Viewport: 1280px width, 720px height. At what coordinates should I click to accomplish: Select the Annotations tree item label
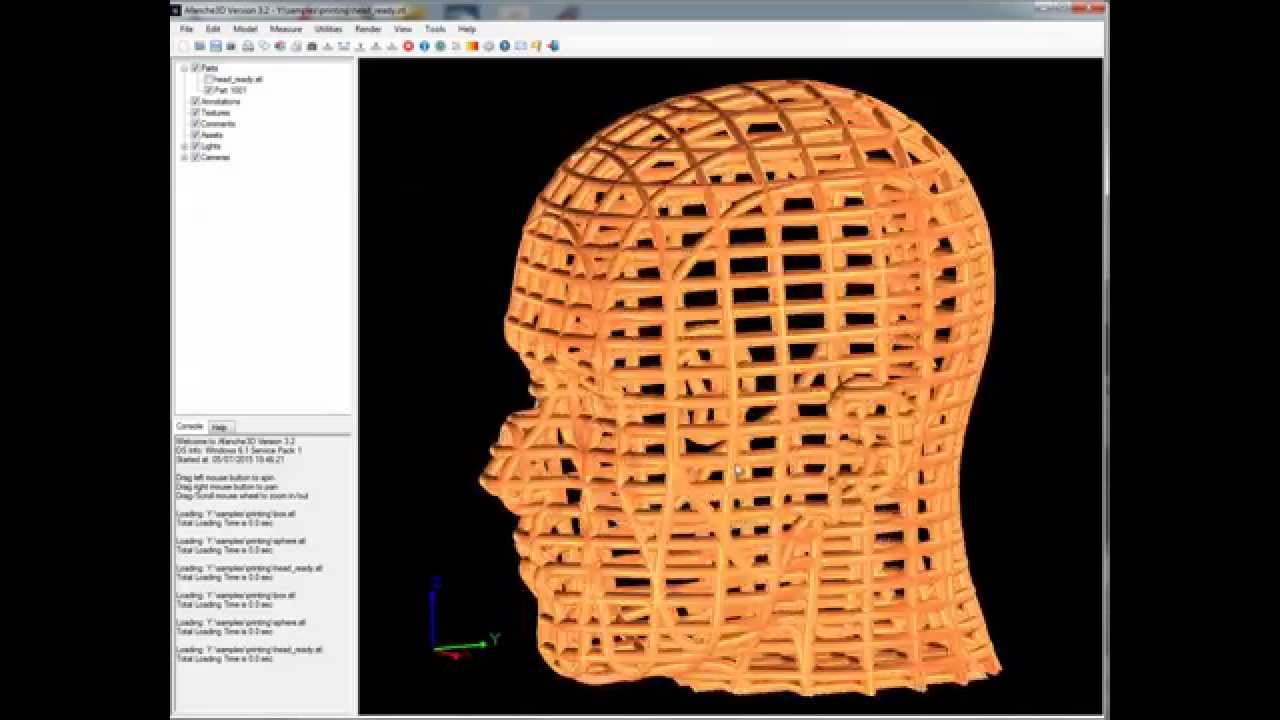click(x=221, y=101)
